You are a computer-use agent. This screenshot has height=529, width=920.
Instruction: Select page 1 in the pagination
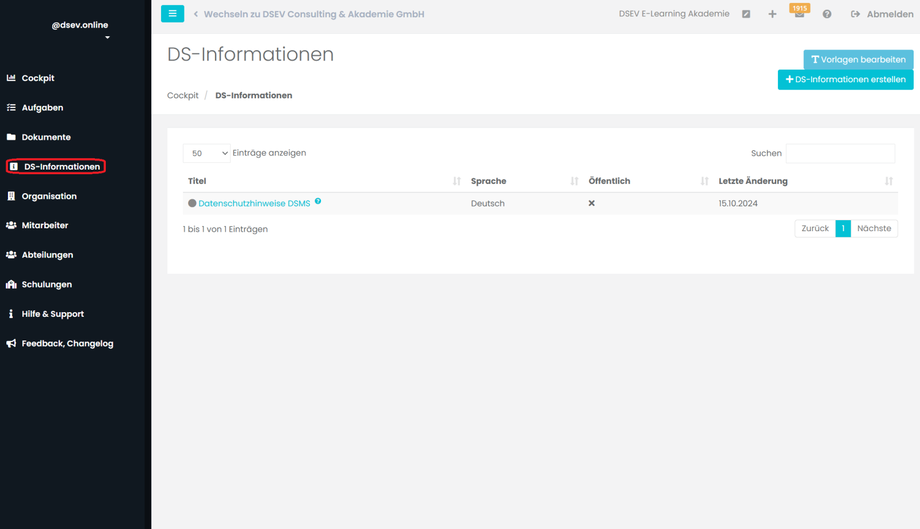coord(843,228)
